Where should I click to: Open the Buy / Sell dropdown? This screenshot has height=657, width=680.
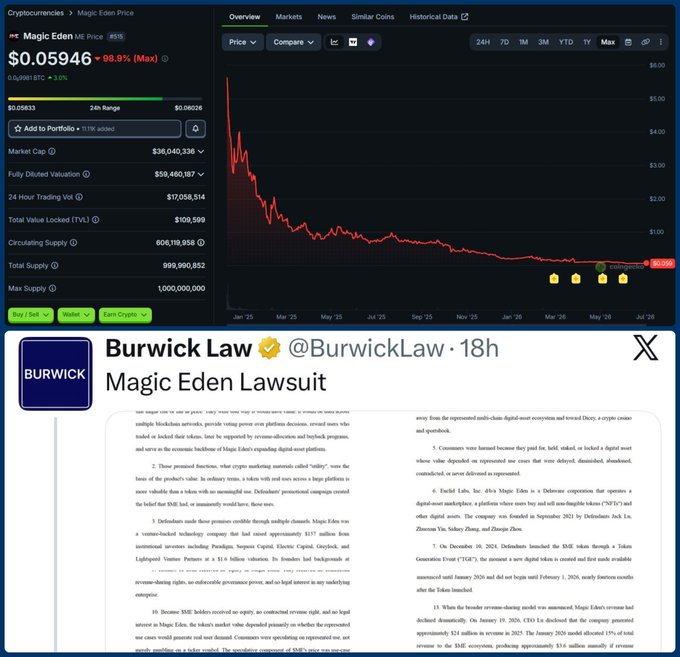pos(30,315)
